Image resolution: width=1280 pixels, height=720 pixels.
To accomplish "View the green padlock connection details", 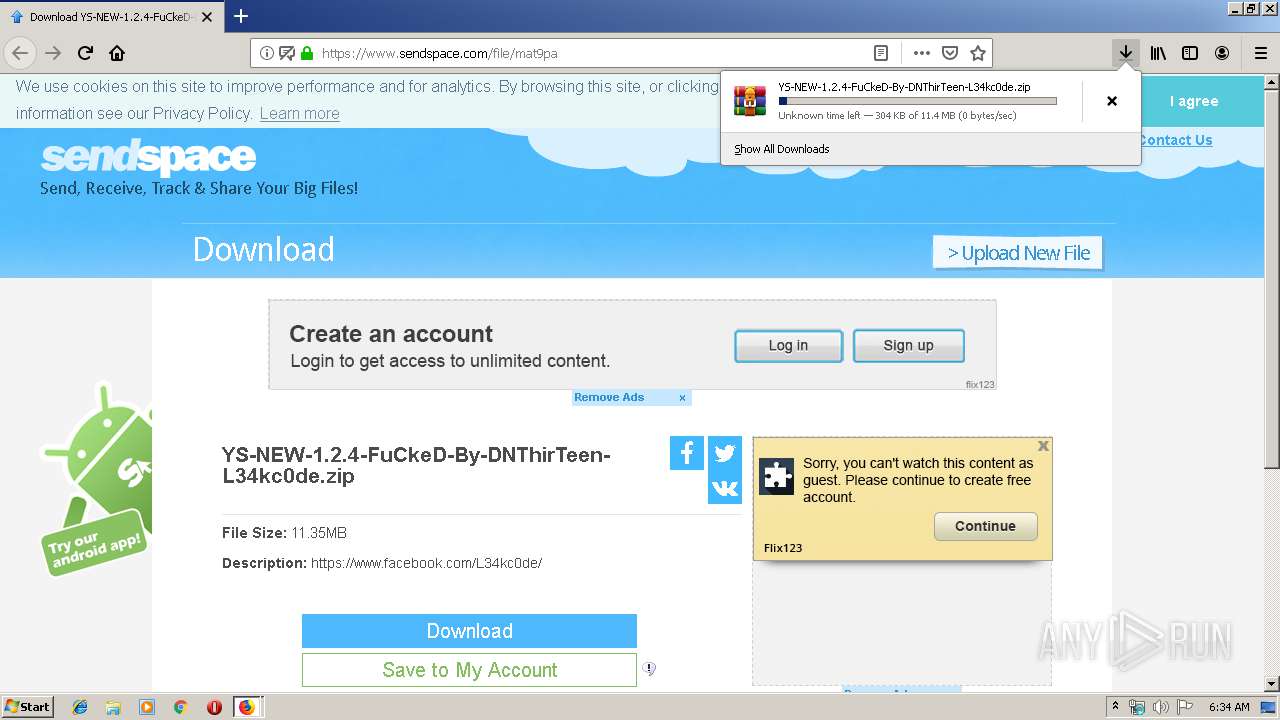I will 307,53.
